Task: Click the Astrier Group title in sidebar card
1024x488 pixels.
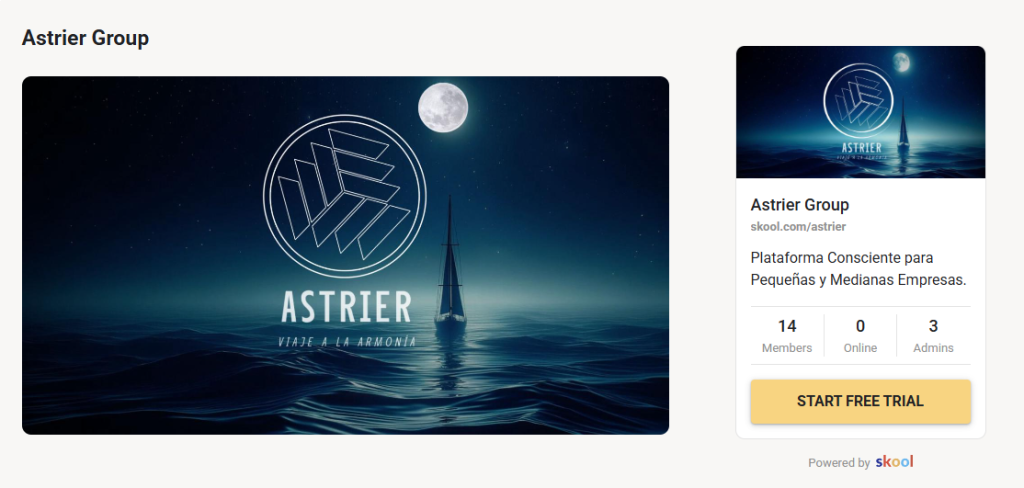Action: 799,204
